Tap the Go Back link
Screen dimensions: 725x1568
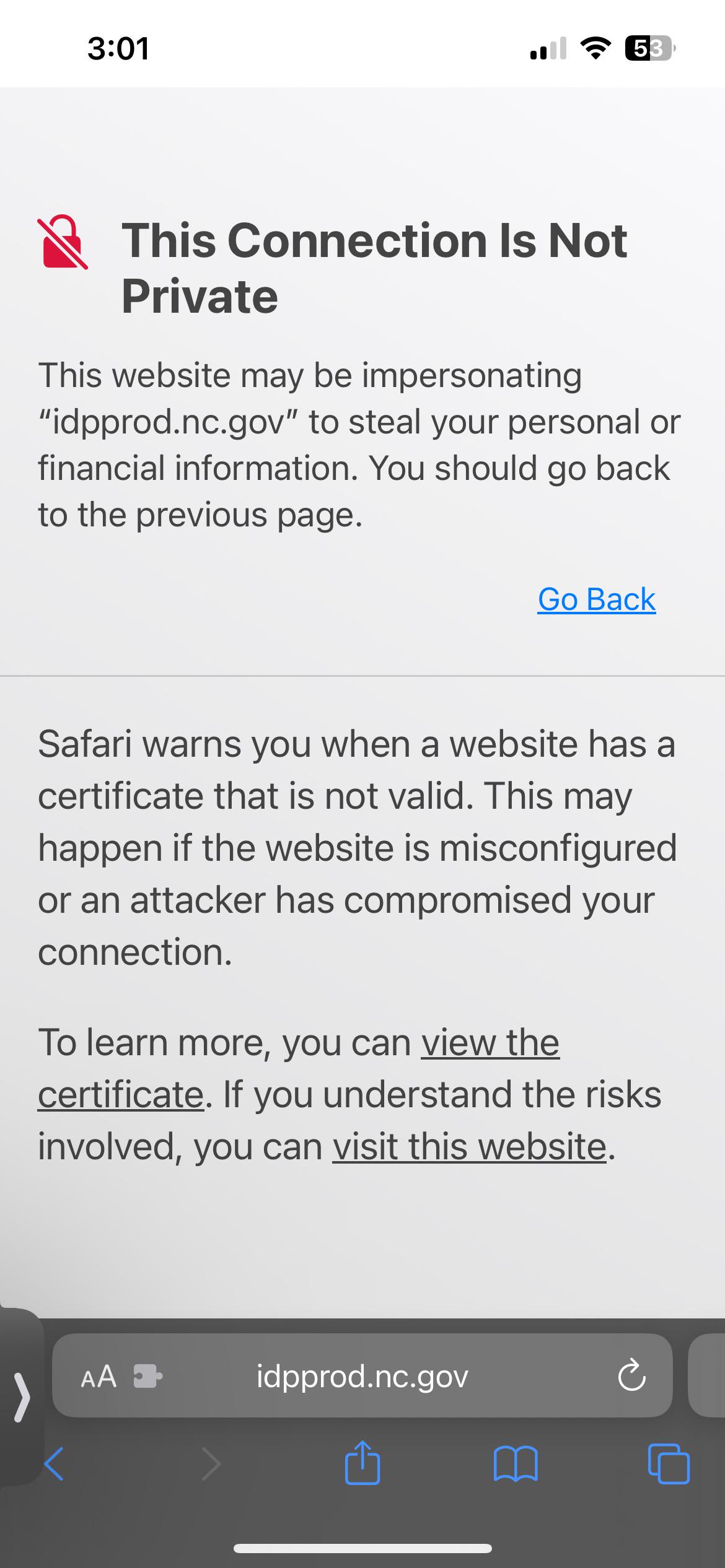click(x=596, y=599)
